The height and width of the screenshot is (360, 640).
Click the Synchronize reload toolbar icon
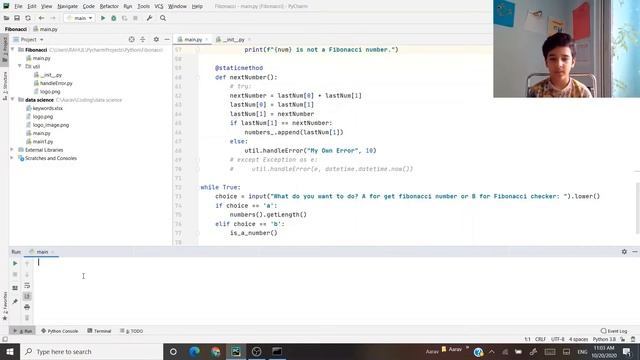pos(28,18)
